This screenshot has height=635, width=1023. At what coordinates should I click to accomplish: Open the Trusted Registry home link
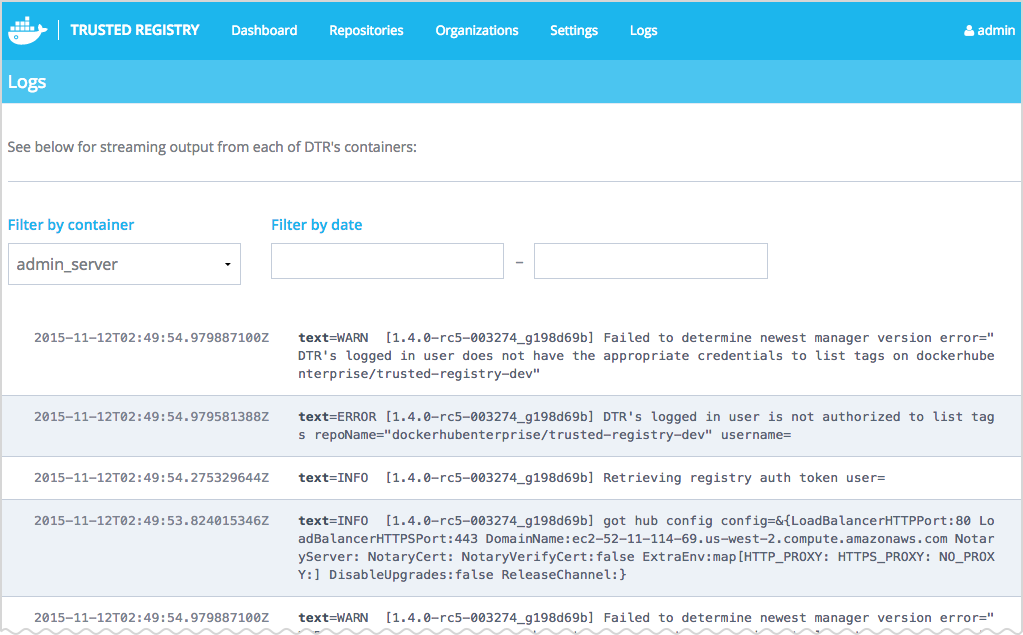pos(135,30)
